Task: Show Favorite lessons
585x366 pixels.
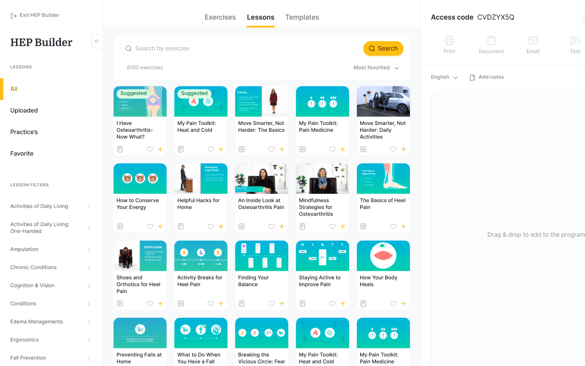Action: pos(22,153)
